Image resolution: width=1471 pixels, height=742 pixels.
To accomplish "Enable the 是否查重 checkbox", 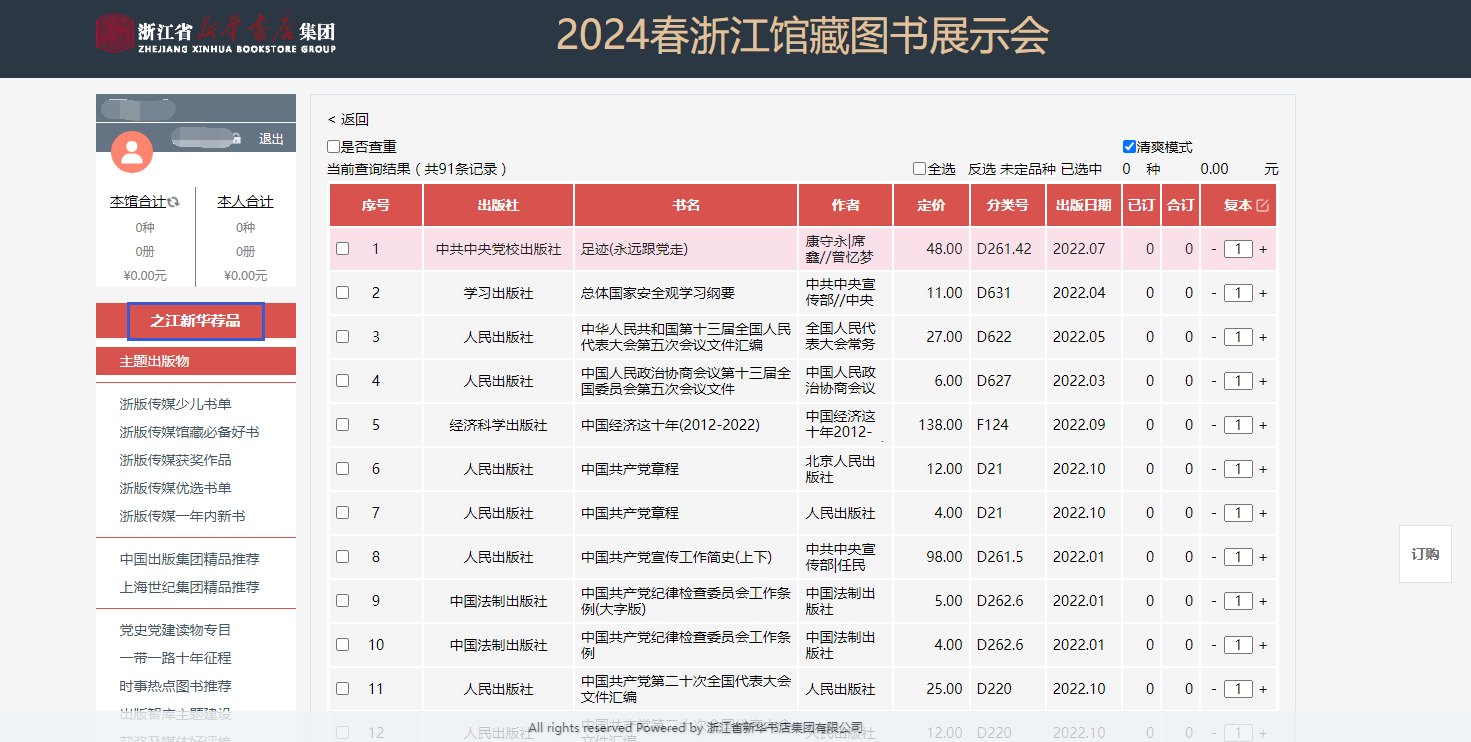I will click(334, 147).
